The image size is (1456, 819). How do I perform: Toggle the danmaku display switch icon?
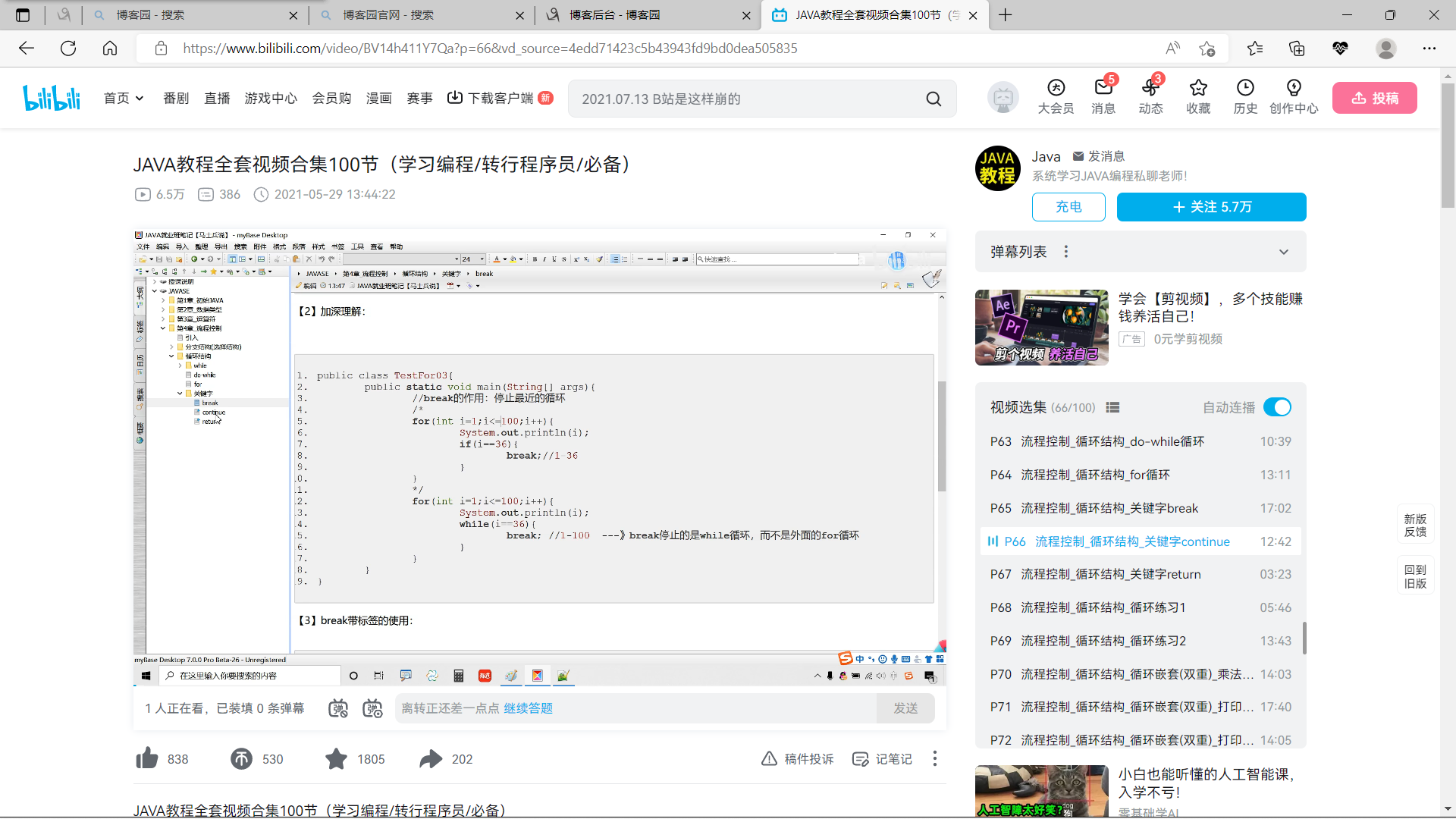(338, 708)
